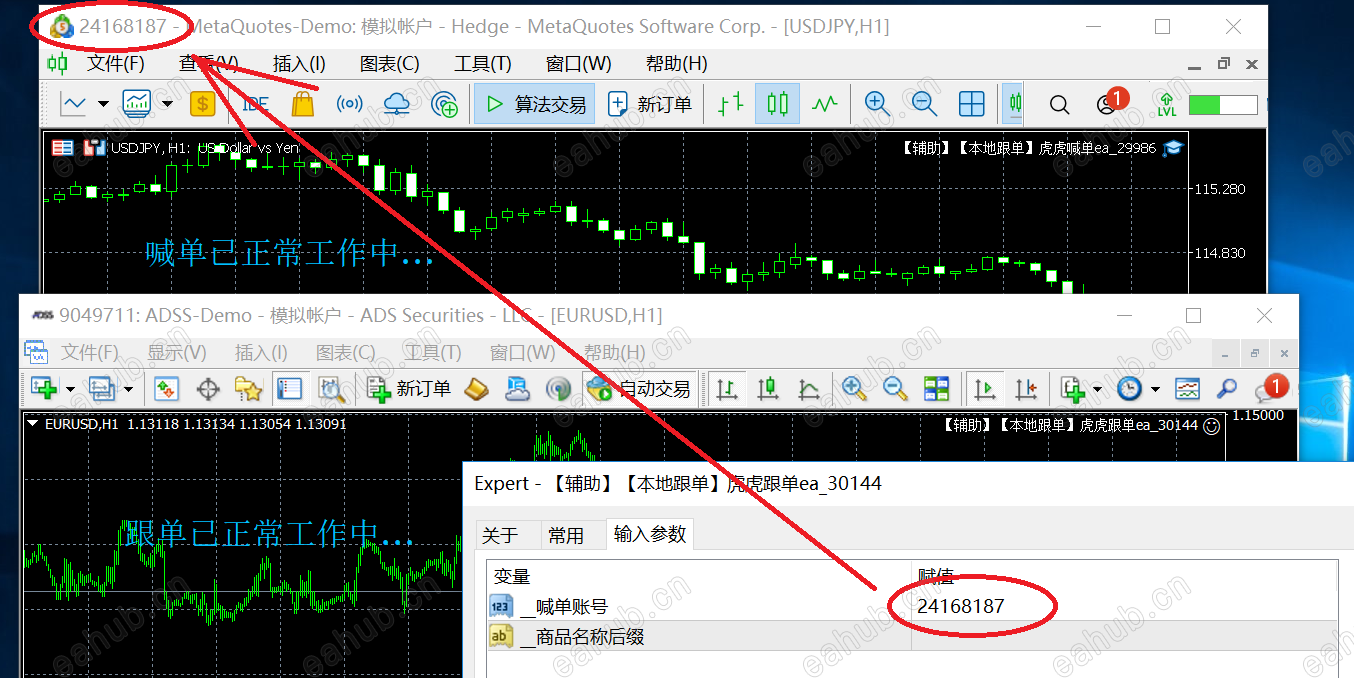Click the 新订单 button in MetaTrader 5 toolbar
The image size is (1354, 678).
point(650,104)
